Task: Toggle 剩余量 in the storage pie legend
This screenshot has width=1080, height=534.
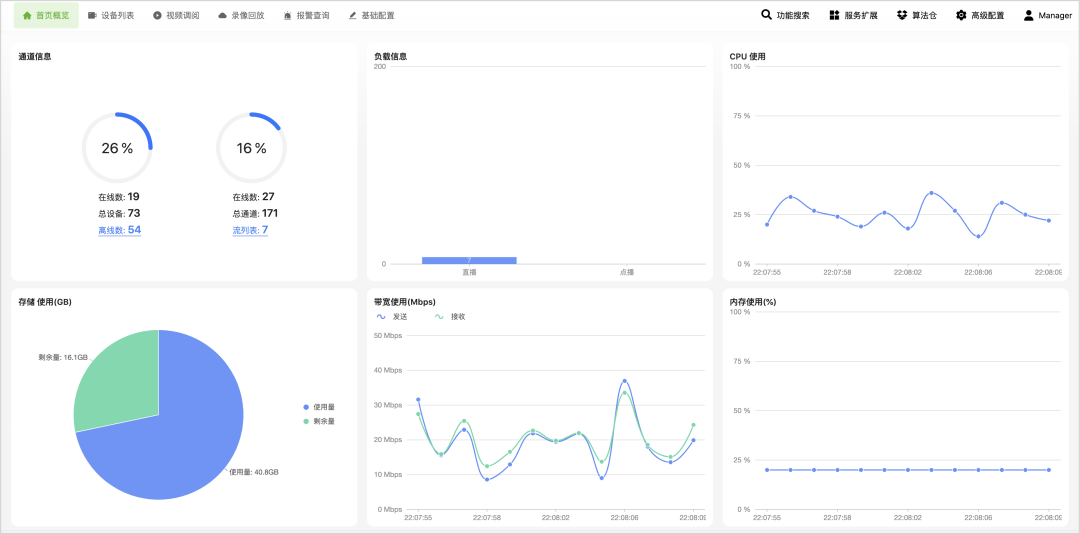Action: pos(319,421)
